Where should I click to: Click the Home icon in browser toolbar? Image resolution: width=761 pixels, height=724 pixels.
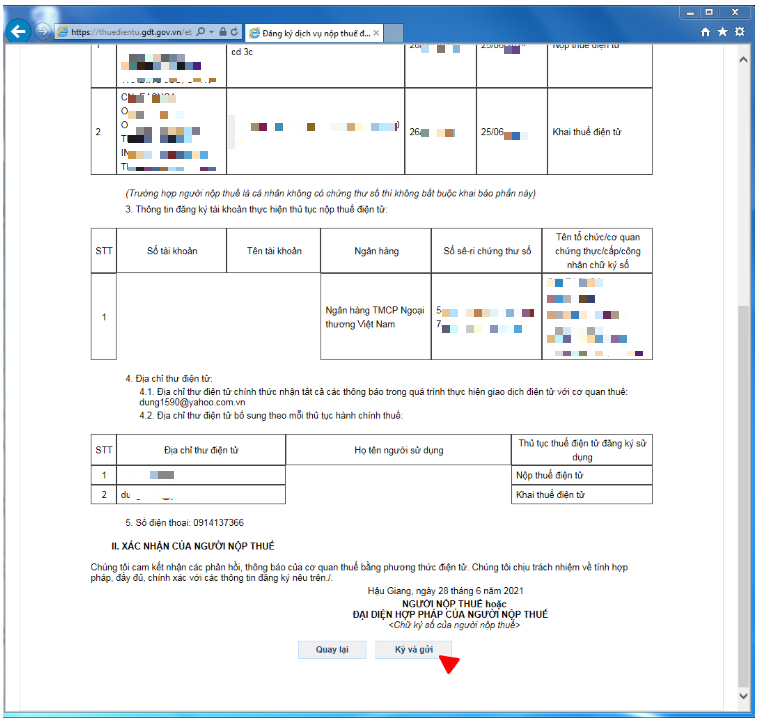[x=706, y=32]
